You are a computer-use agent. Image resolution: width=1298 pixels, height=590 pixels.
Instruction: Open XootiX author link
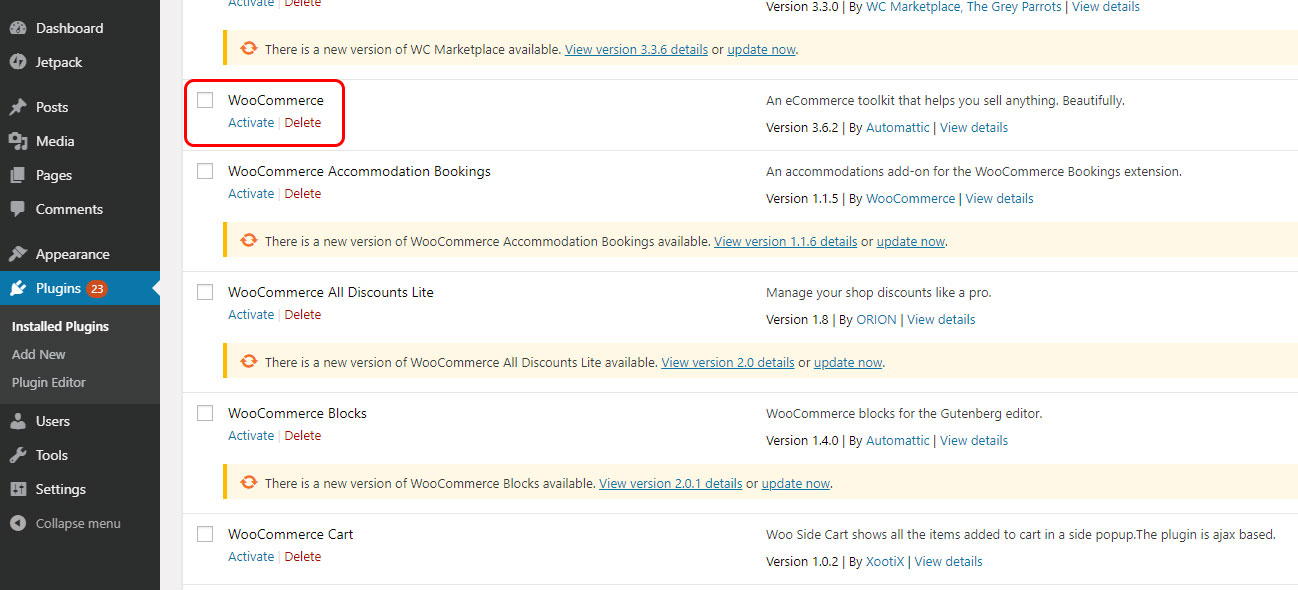pos(885,562)
